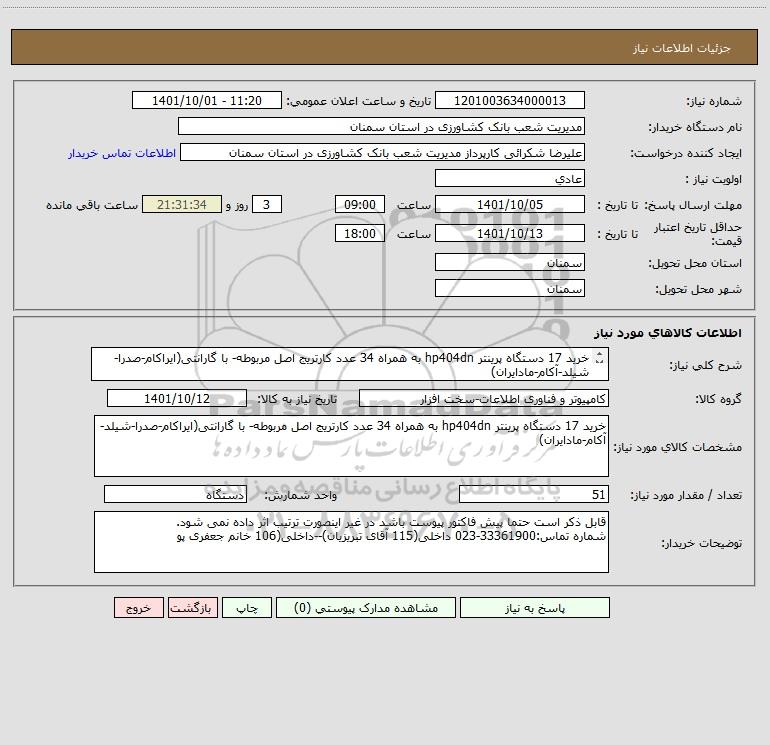
Task: Click the goods specifications text area
Action: pos(351,446)
